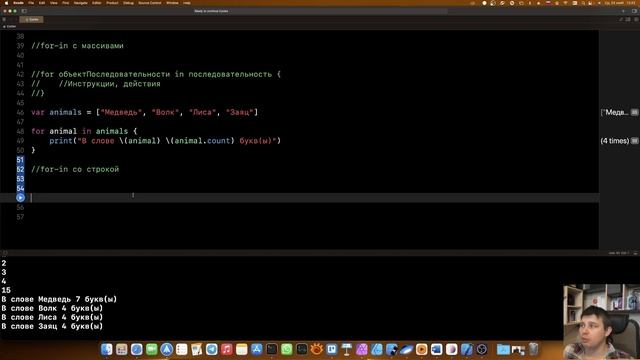The image size is (640, 360).
Task: Open the Help menu
Action: 187,3
